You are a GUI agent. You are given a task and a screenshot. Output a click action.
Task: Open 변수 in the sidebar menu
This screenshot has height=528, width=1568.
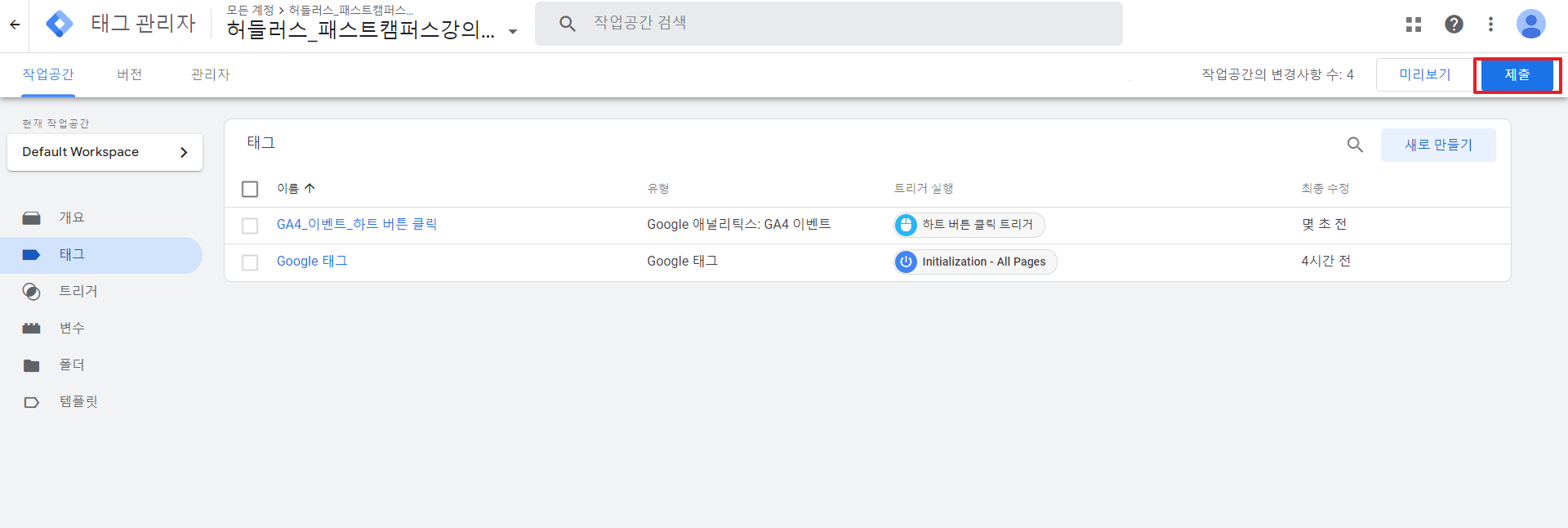click(72, 328)
